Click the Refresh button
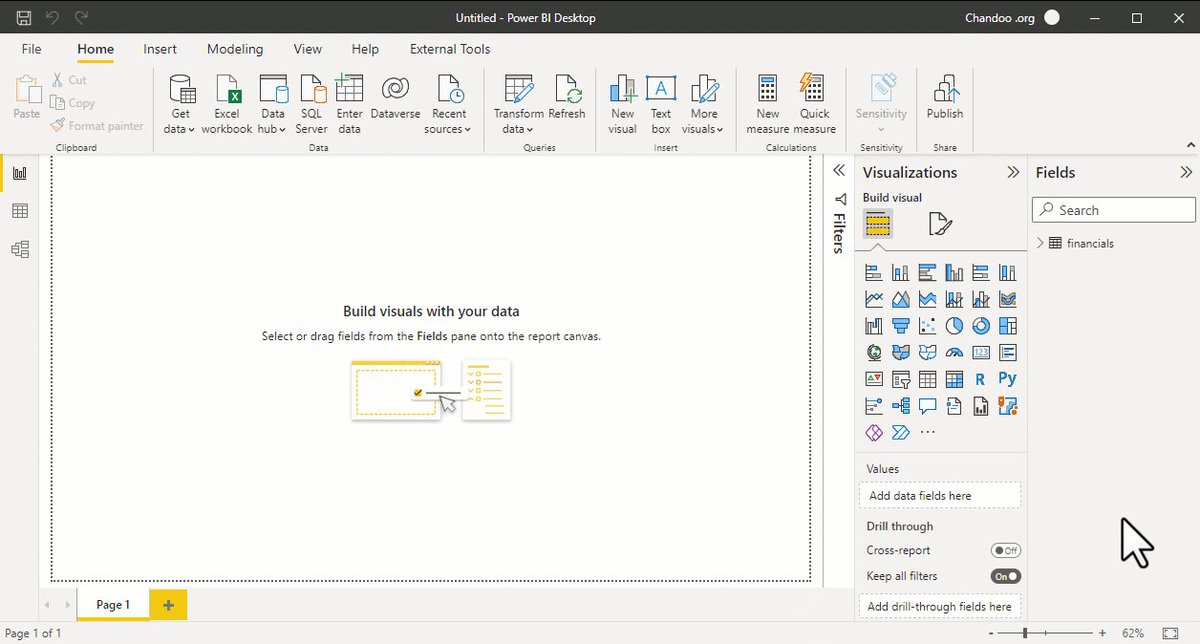Viewport: 1200px width, 644px height. click(567, 98)
